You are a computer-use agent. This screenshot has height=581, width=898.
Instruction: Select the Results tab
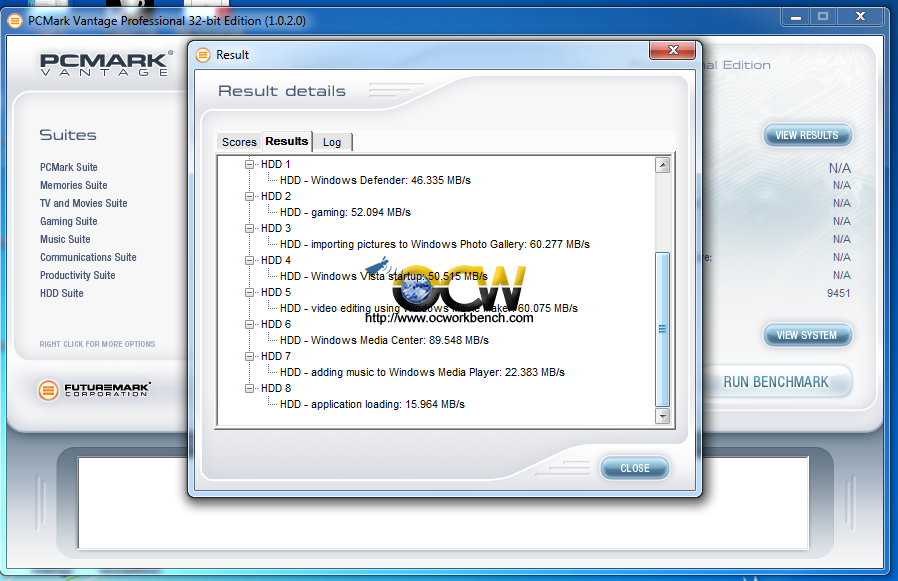[x=287, y=141]
